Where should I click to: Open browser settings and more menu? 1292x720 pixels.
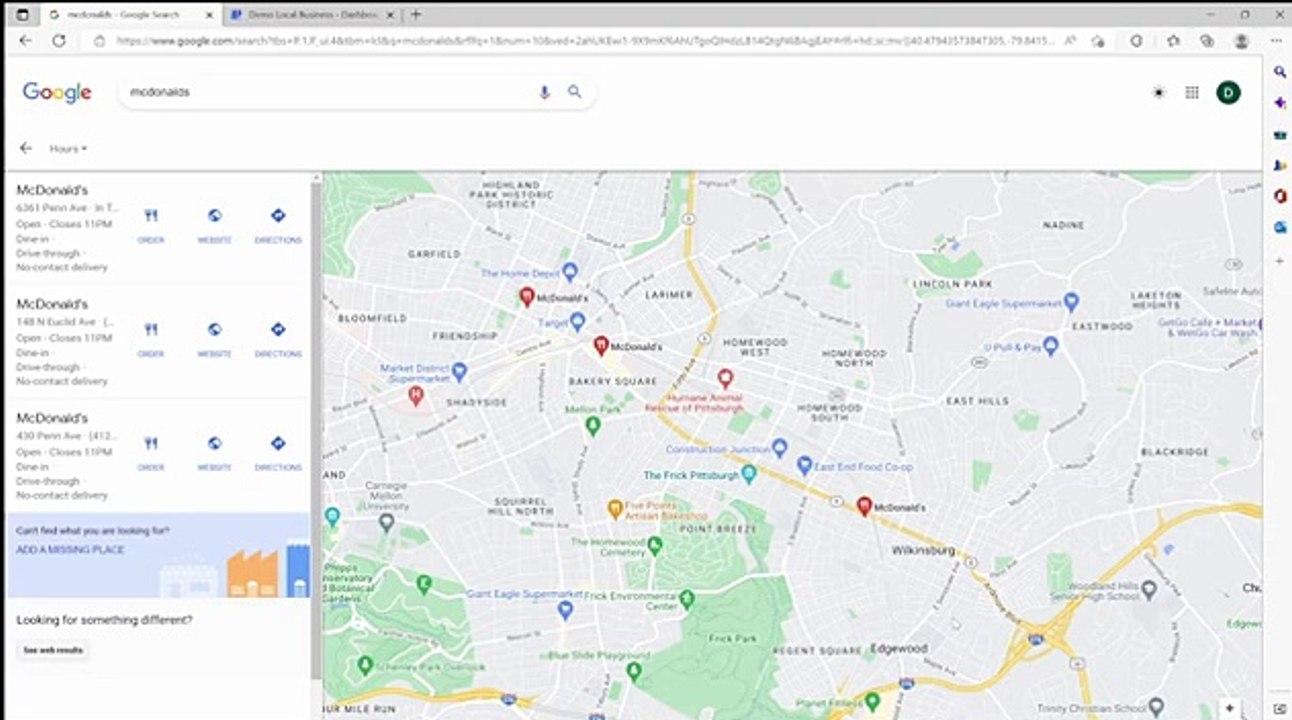[1276, 41]
